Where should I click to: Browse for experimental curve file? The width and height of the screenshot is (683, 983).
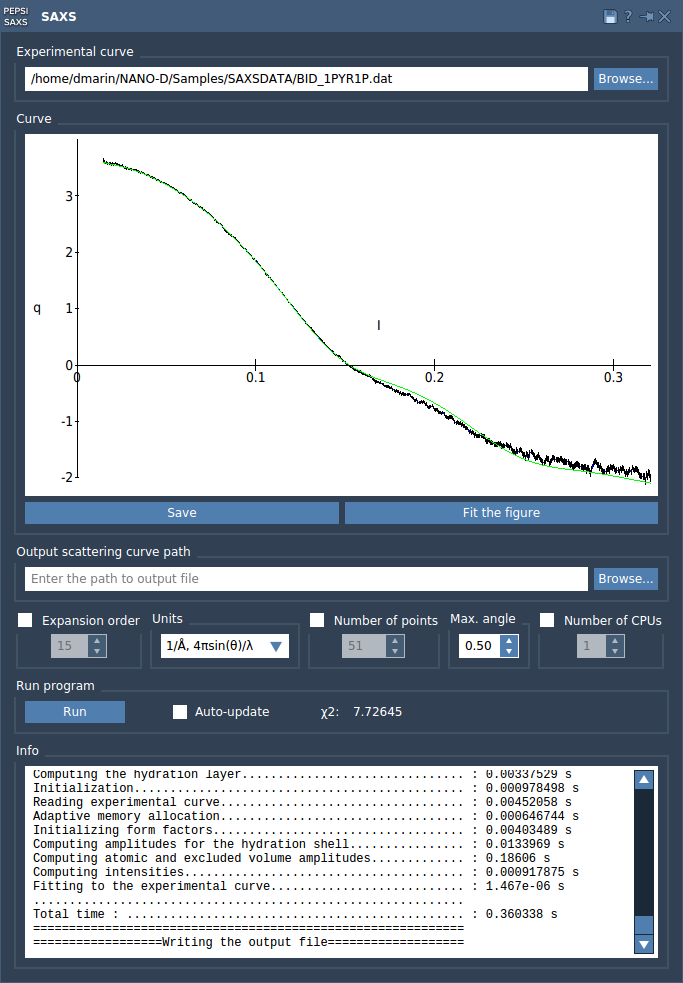pos(625,79)
